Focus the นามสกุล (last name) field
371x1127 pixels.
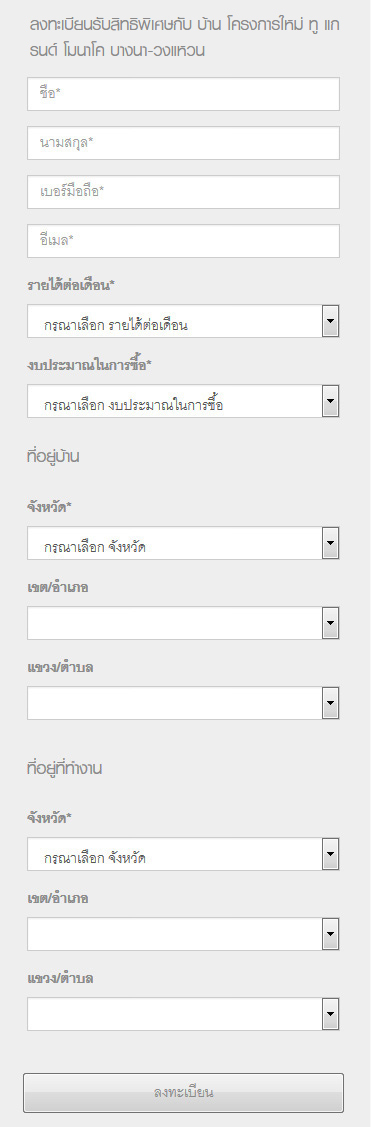click(x=183, y=143)
